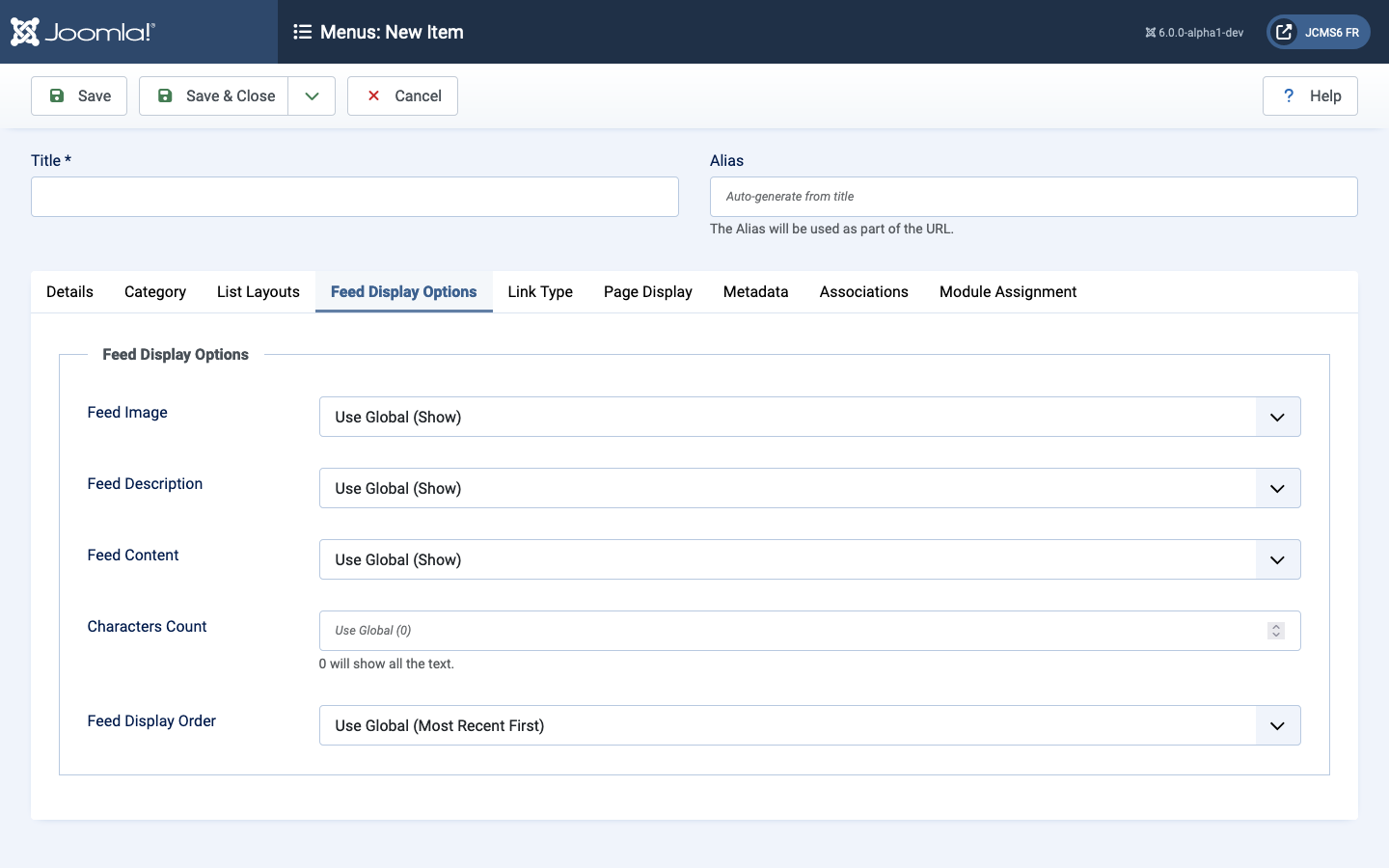Increment Characters Count using the stepper arrows
1389x868 pixels.
coord(1275,627)
